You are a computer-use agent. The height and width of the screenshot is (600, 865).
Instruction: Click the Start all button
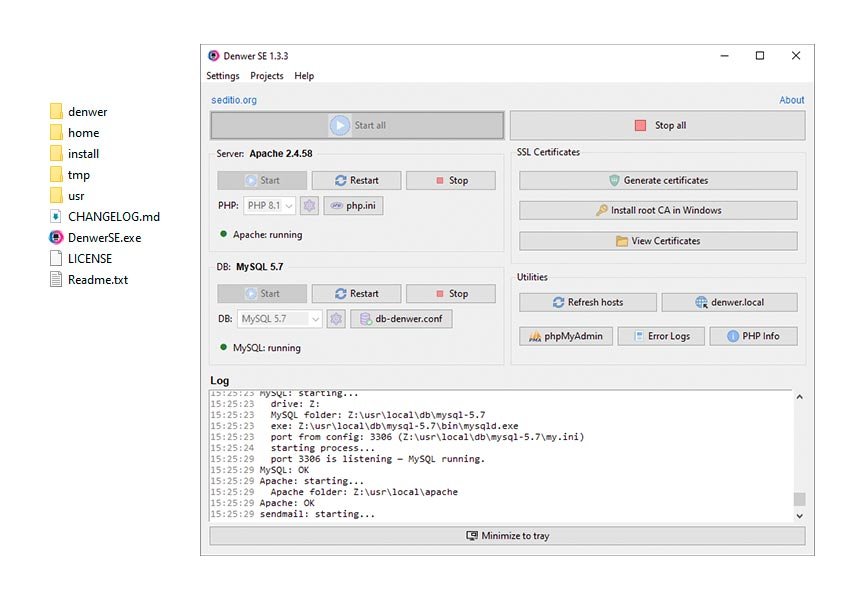[x=357, y=125]
